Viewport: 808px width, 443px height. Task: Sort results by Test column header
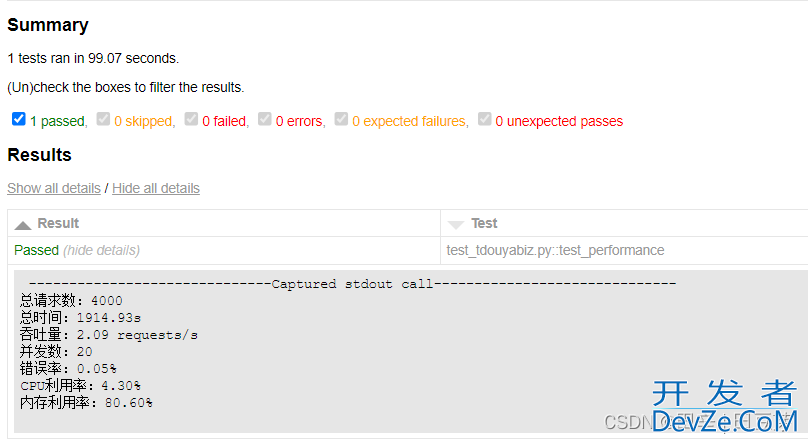(484, 223)
